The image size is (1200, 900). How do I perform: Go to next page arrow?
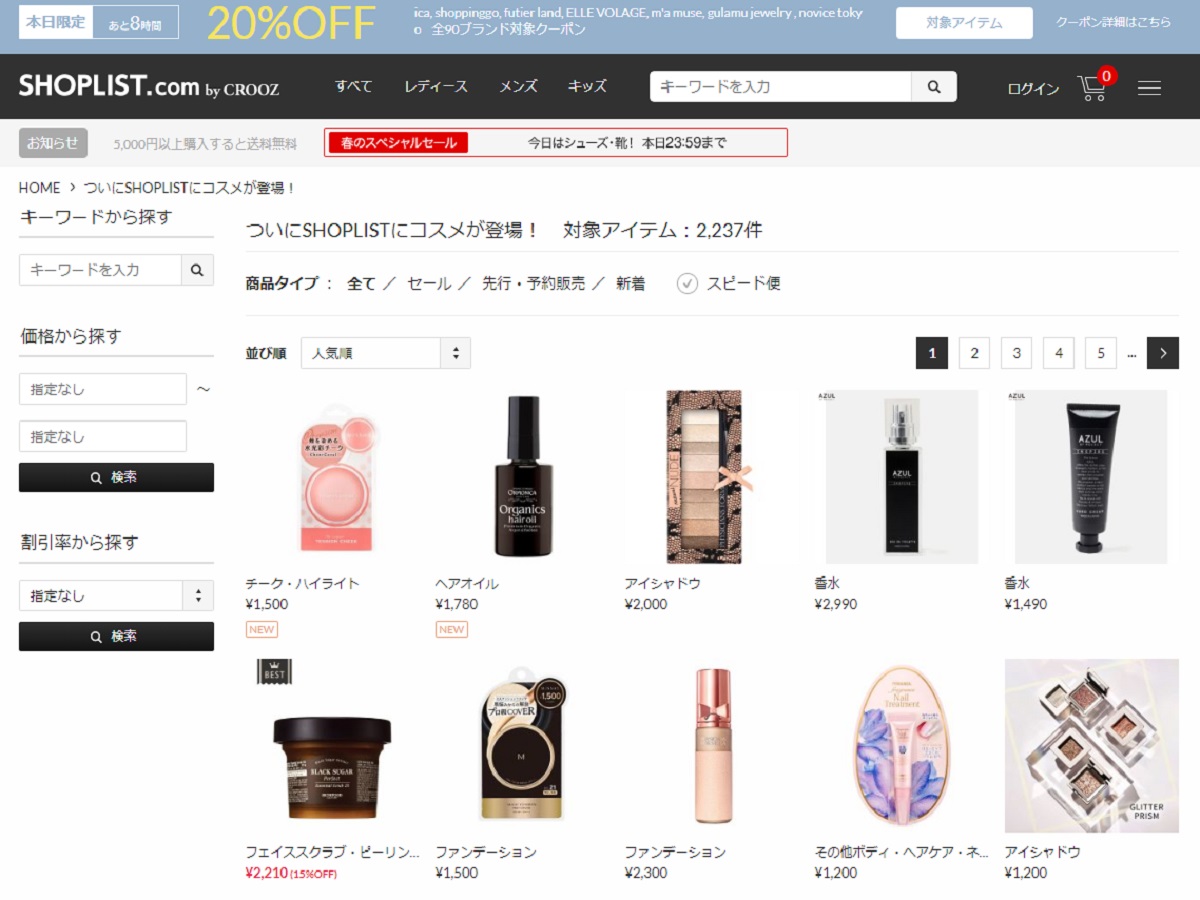[1163, 353]
